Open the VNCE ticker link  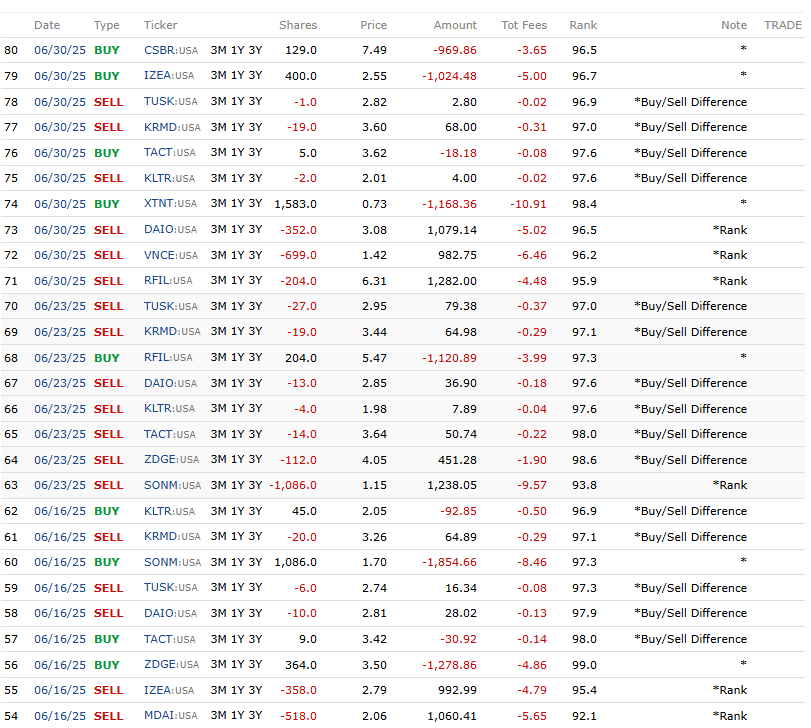[x=159, y=255]
